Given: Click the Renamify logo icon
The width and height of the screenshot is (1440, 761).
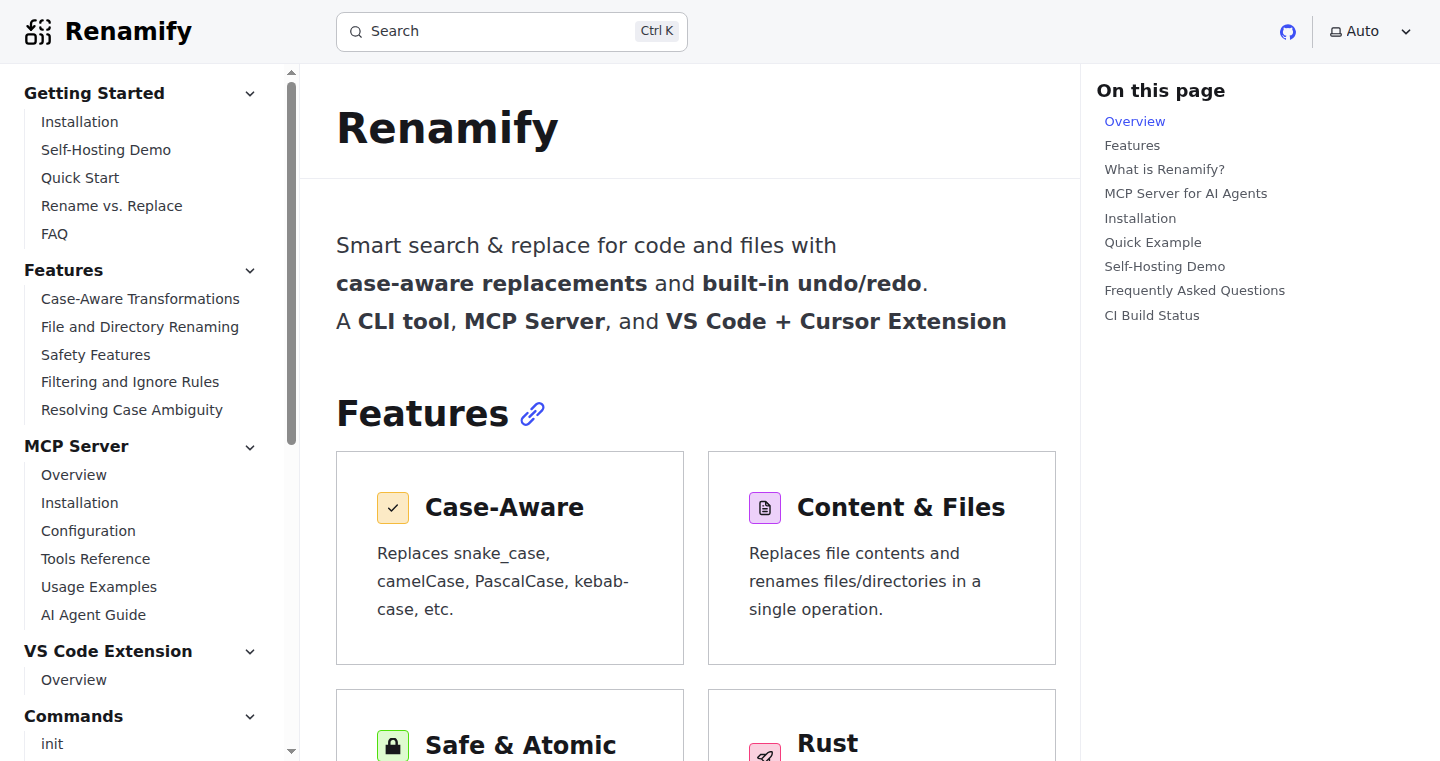Looking at the screenshot, I should tap(38, 32).
